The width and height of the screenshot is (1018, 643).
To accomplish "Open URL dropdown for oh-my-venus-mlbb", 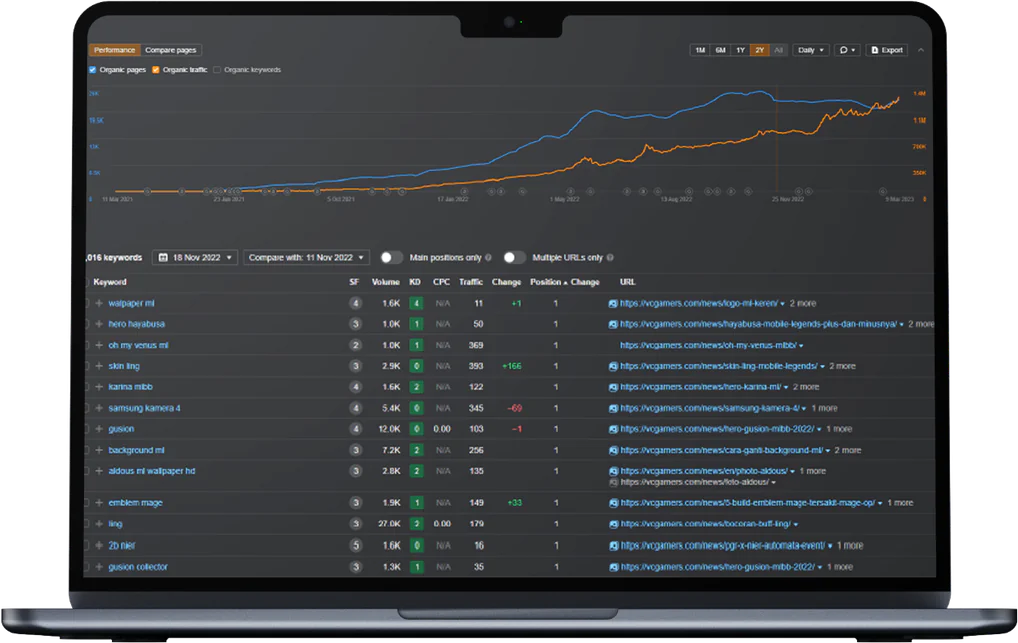I will (x=801, y=346).
